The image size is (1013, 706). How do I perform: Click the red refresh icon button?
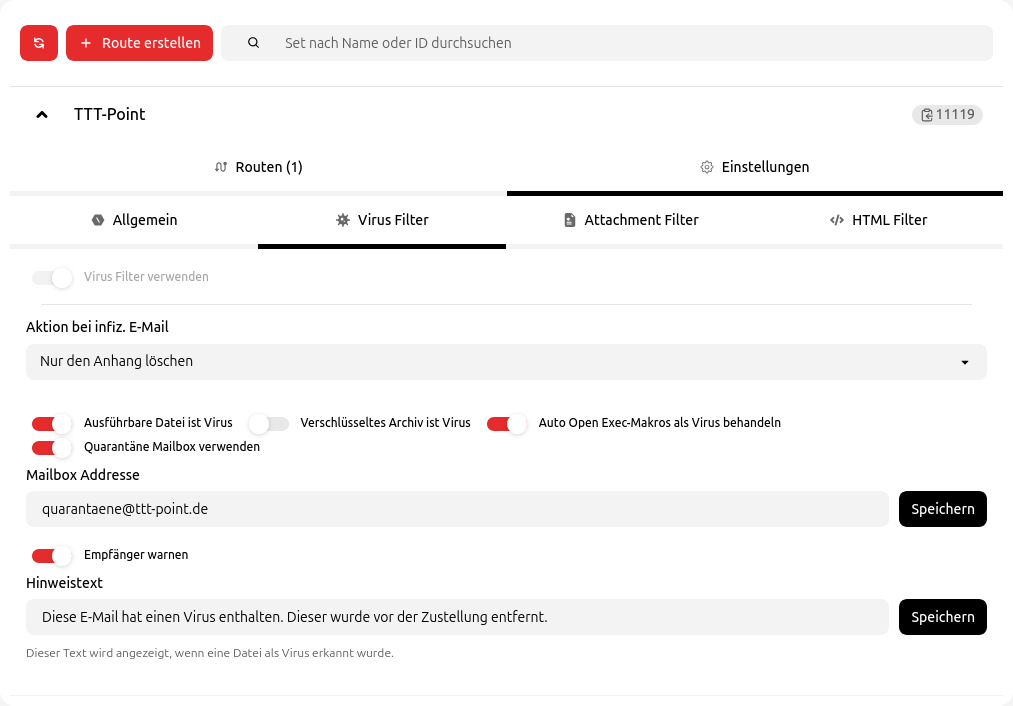39,43
